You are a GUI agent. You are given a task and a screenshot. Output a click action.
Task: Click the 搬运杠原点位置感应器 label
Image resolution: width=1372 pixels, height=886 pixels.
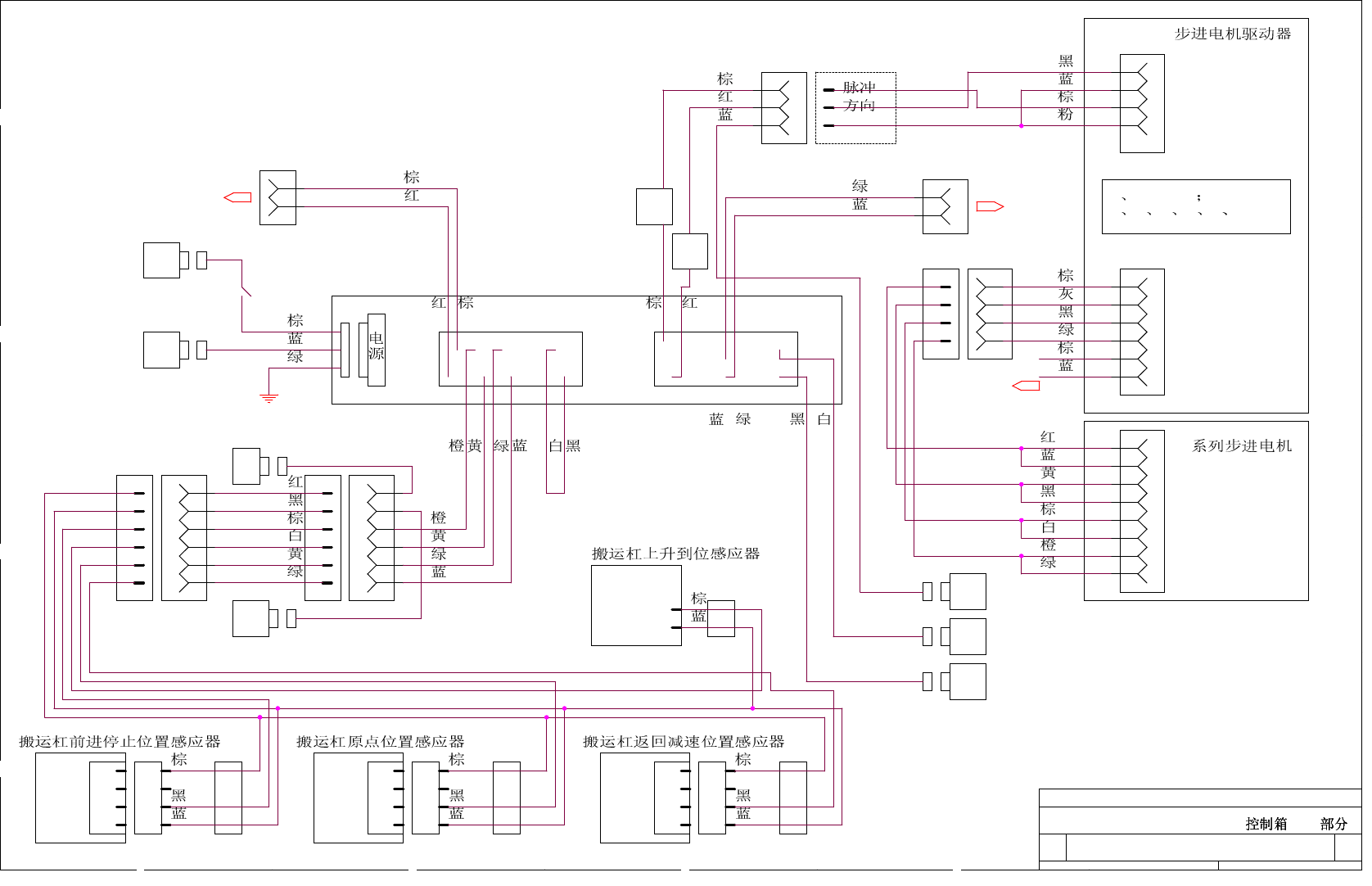click(381, 742)
